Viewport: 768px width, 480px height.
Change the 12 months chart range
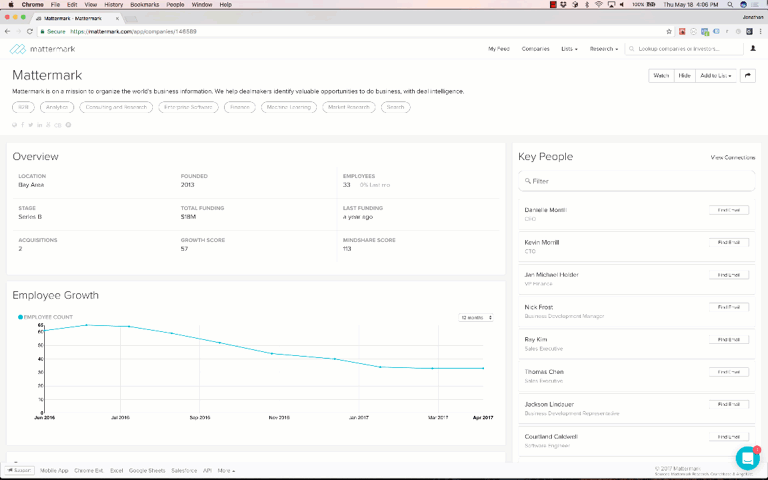476,317
